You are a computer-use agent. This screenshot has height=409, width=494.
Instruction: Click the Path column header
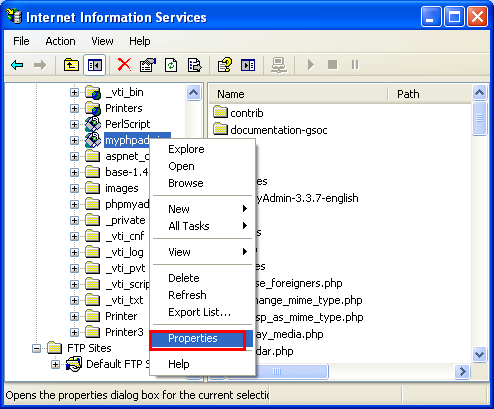[x=430, y=94]
